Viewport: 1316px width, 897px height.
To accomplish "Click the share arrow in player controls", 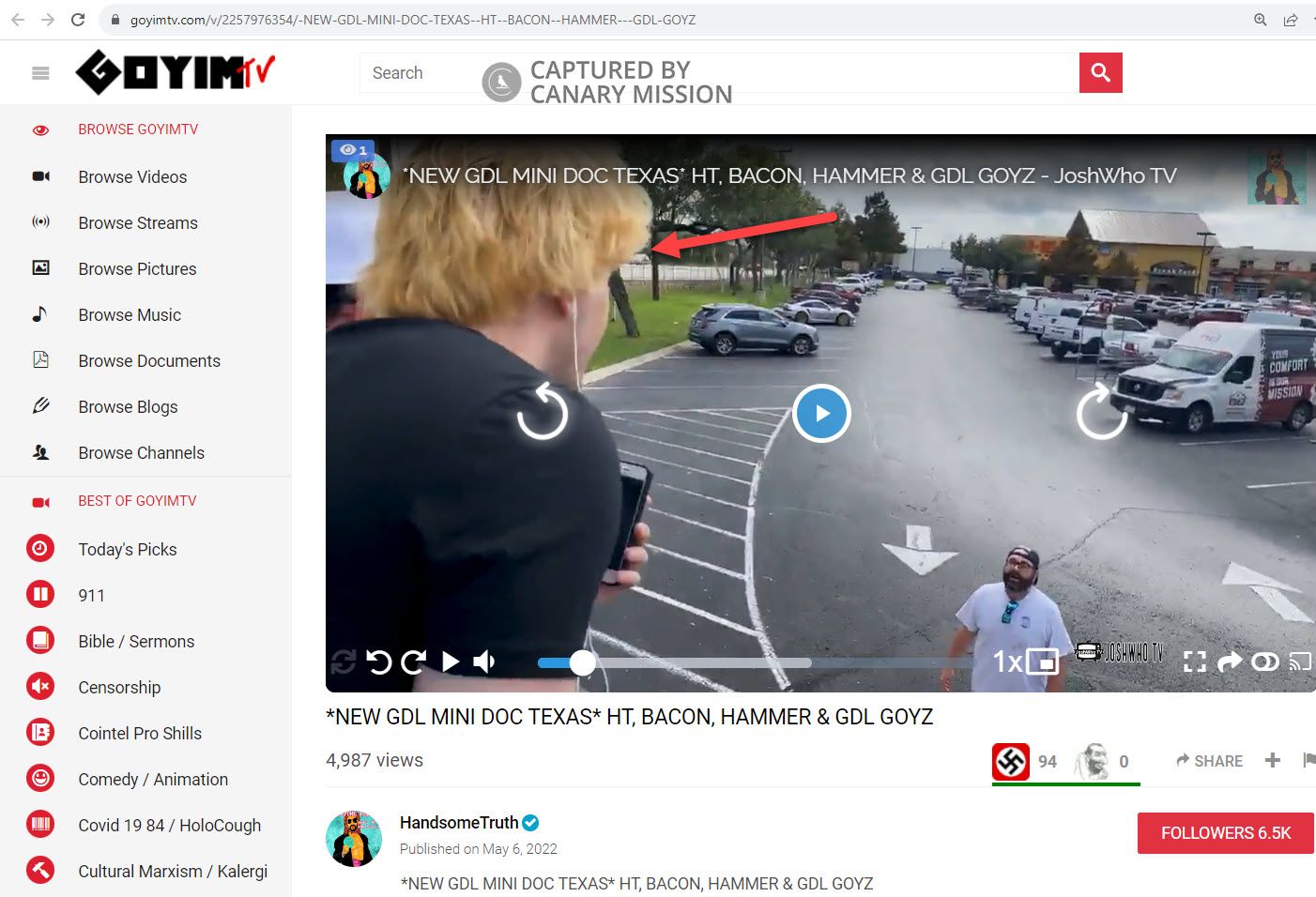I will pos(1229,662).
